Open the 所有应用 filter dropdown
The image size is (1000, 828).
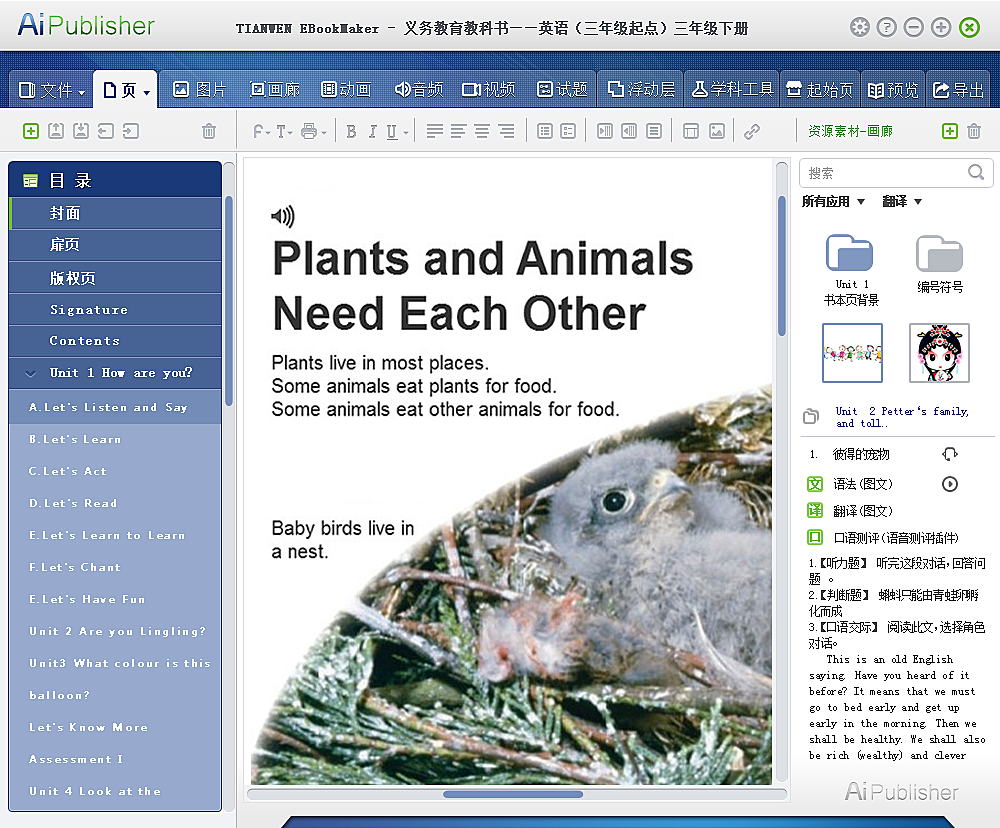click(833, 202)
